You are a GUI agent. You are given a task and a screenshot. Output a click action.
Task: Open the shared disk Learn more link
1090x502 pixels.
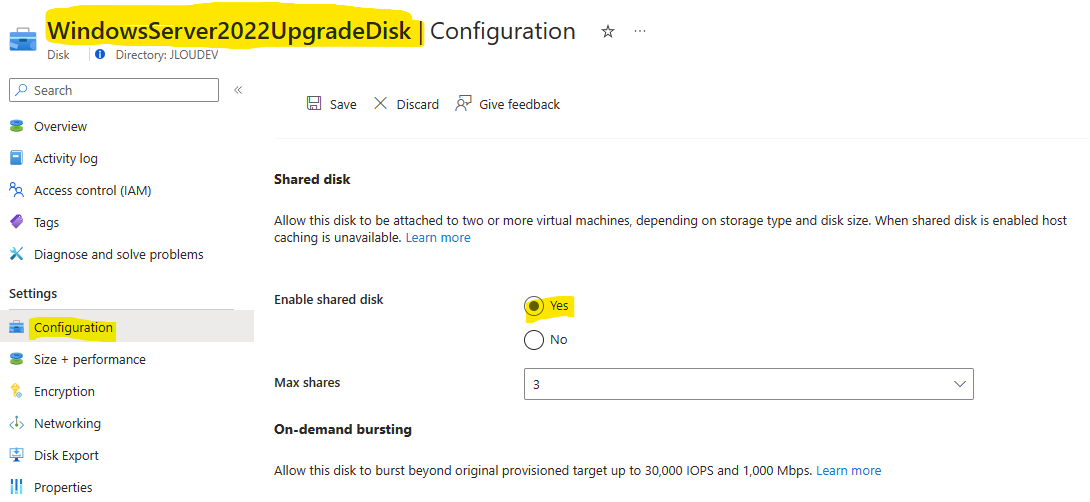point(438,238)
